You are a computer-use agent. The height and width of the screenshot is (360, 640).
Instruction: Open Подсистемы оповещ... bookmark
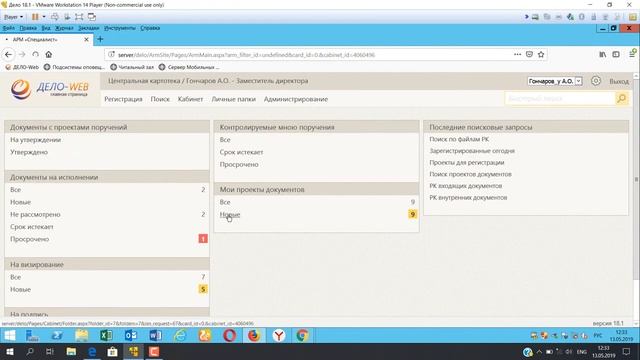point(74,67)
